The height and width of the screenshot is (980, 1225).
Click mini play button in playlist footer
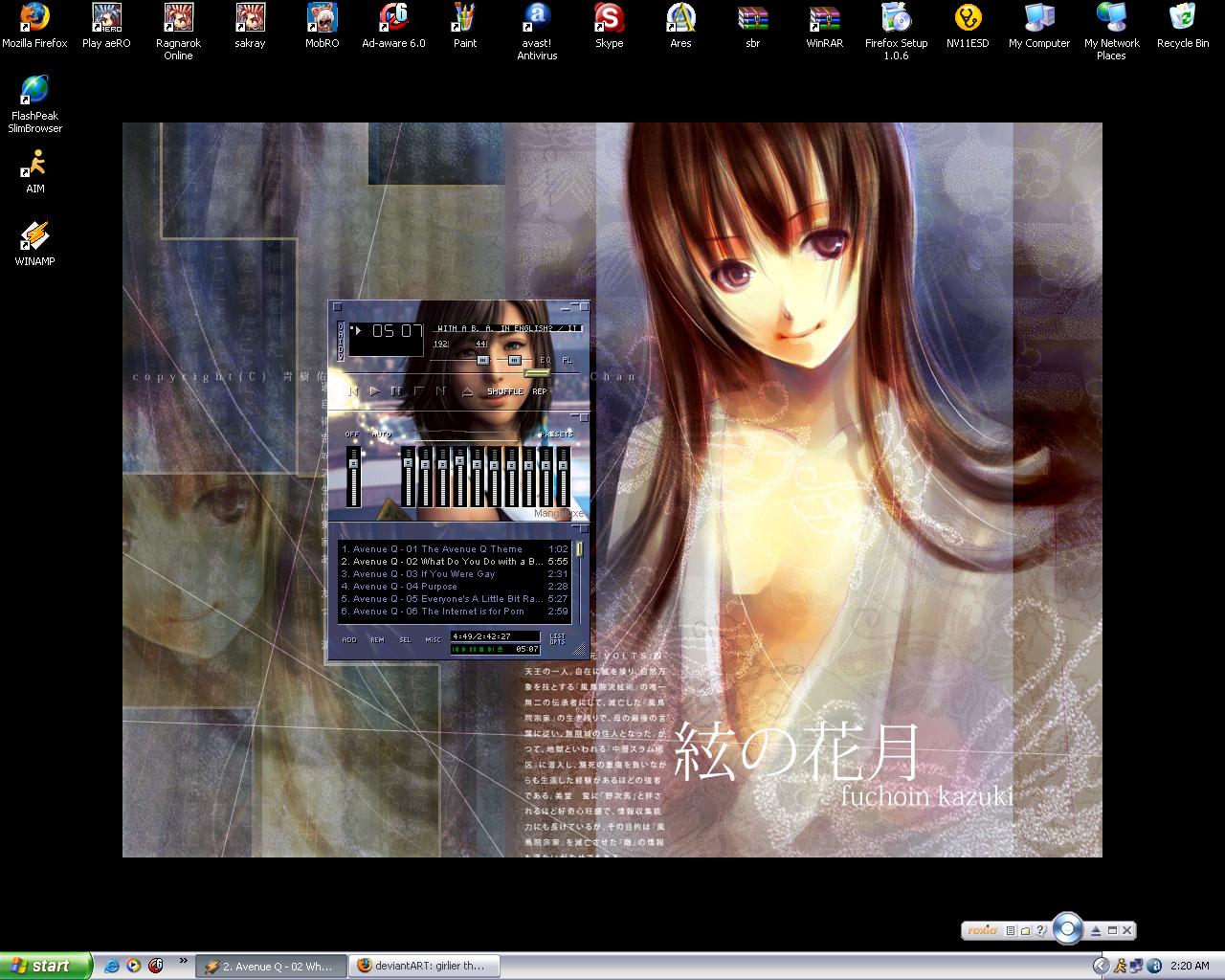point(463,649)
